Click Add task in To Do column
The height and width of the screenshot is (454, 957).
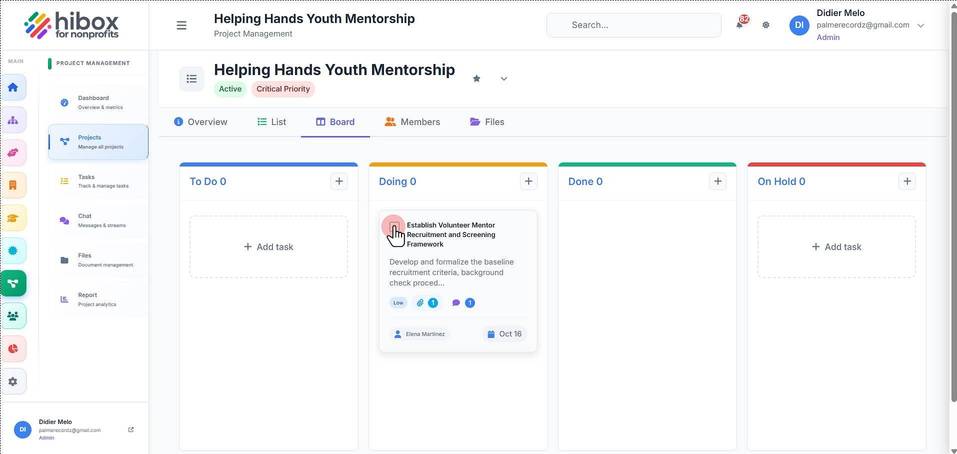[x=269, y=247]
